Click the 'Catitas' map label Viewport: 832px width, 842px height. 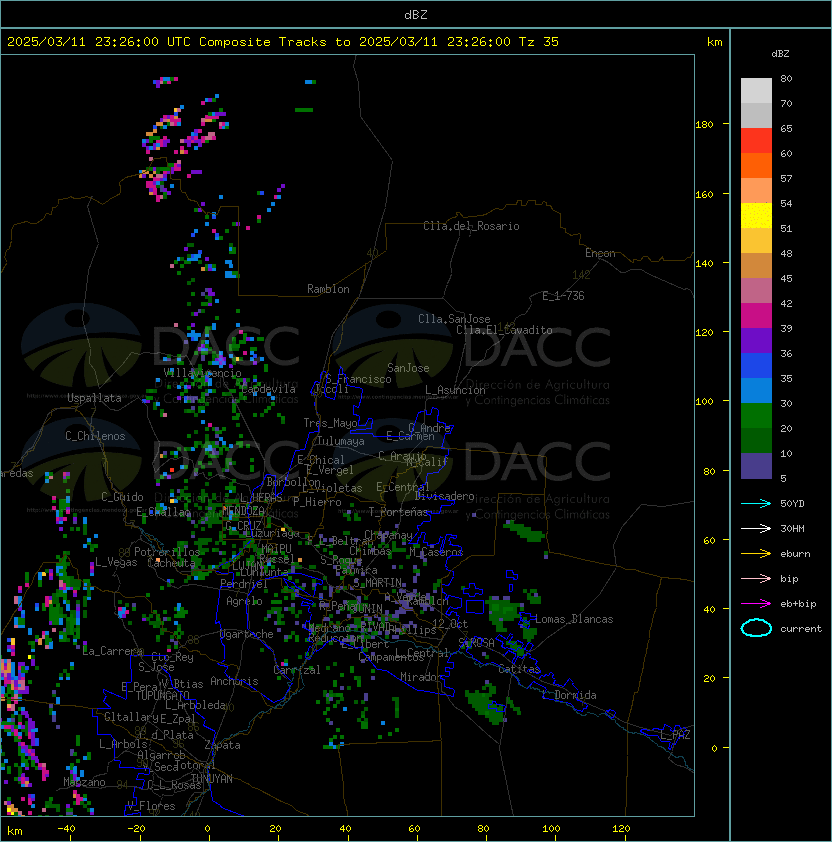pyautogui.click(x=519, y=669)
